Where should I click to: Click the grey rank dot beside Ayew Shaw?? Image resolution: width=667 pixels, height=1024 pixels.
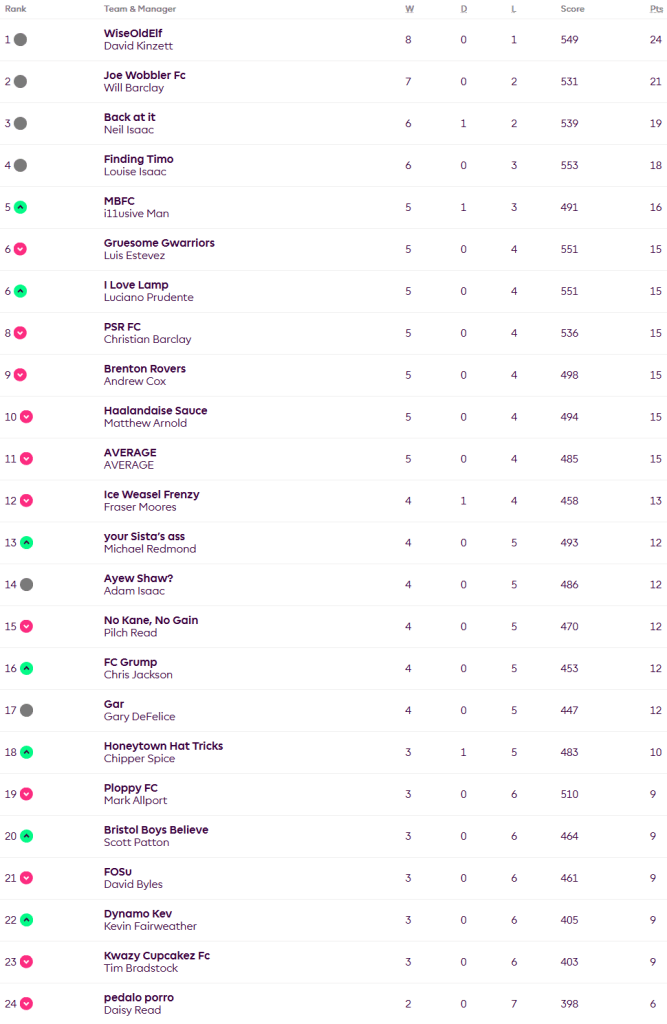click(26, 585)
